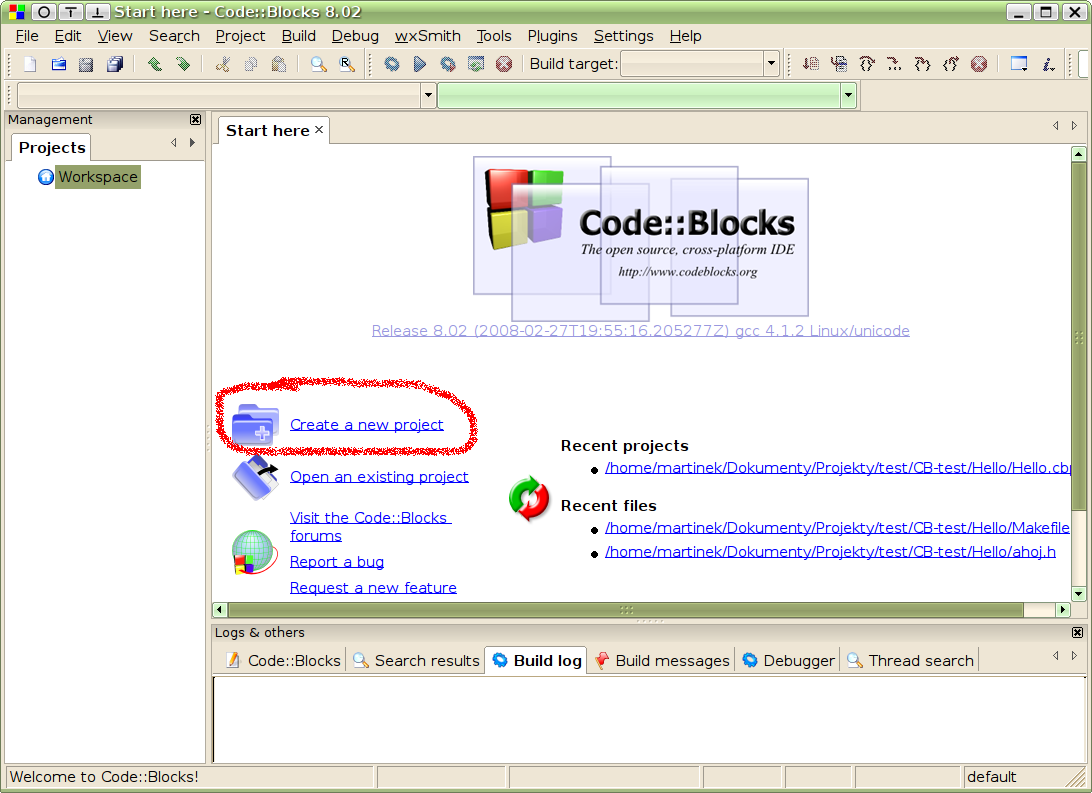Click the Paste clipboard icon

pos(279,64)
